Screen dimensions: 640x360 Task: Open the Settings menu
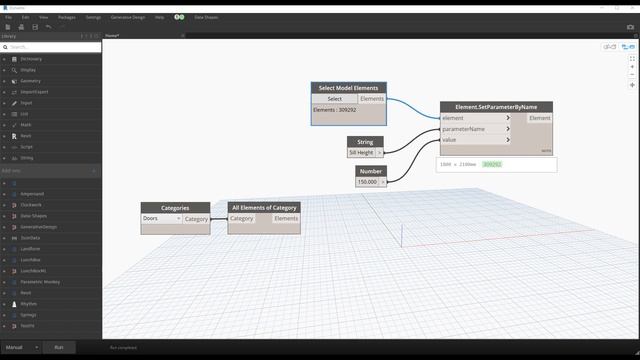tap(93, 18)
